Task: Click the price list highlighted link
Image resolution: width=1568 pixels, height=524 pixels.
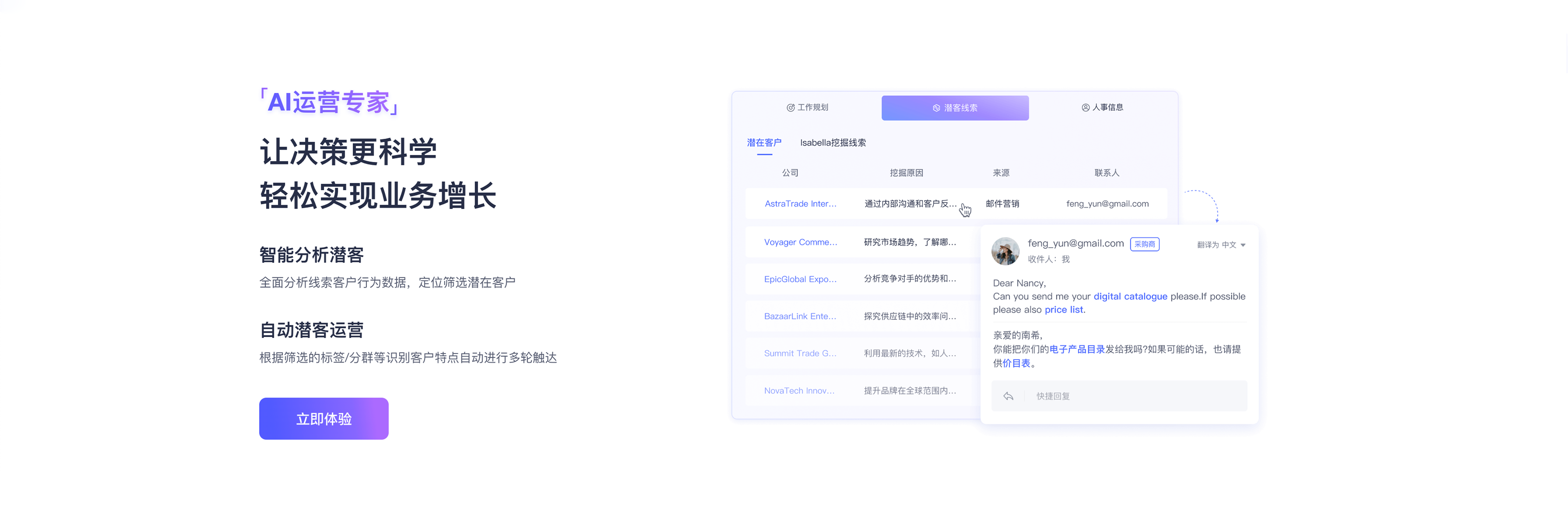Action: (x=1063, y=309)
